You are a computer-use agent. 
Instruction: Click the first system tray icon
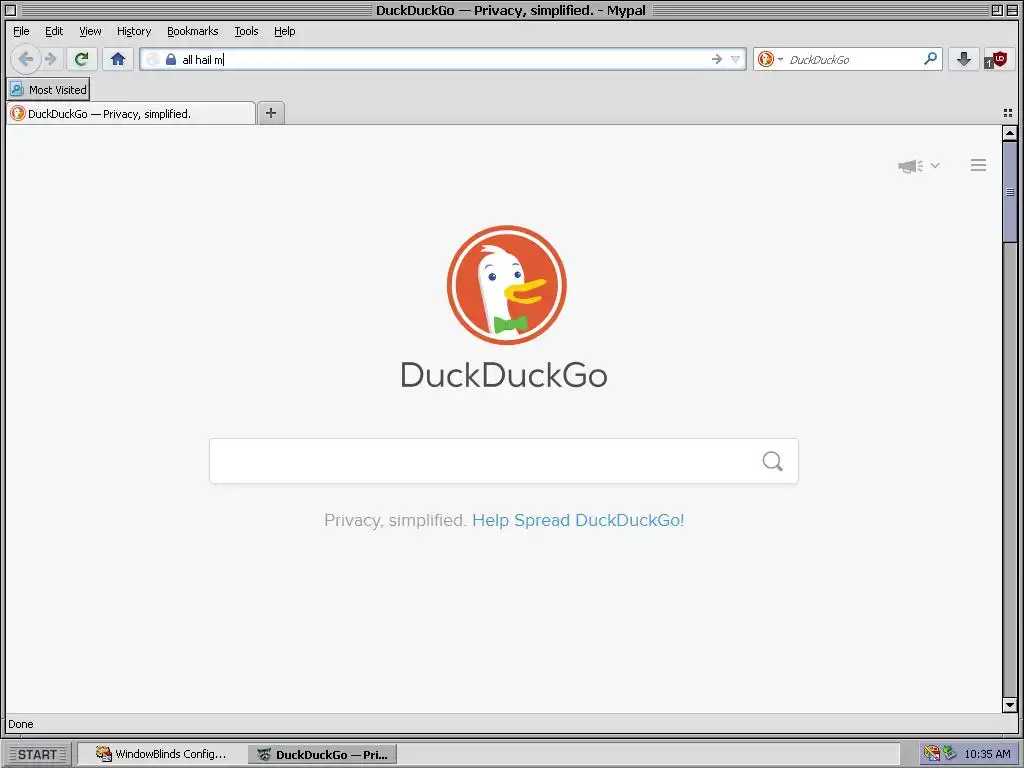931,754
